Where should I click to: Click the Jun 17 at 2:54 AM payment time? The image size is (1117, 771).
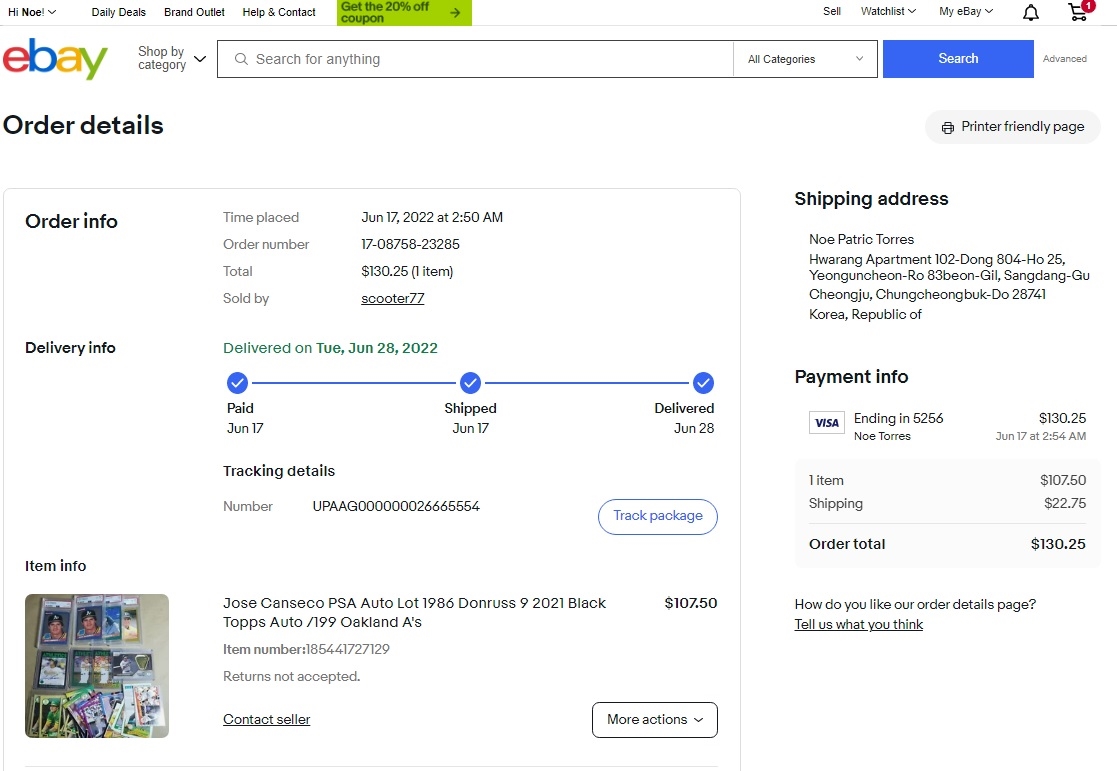point(1040,436)
